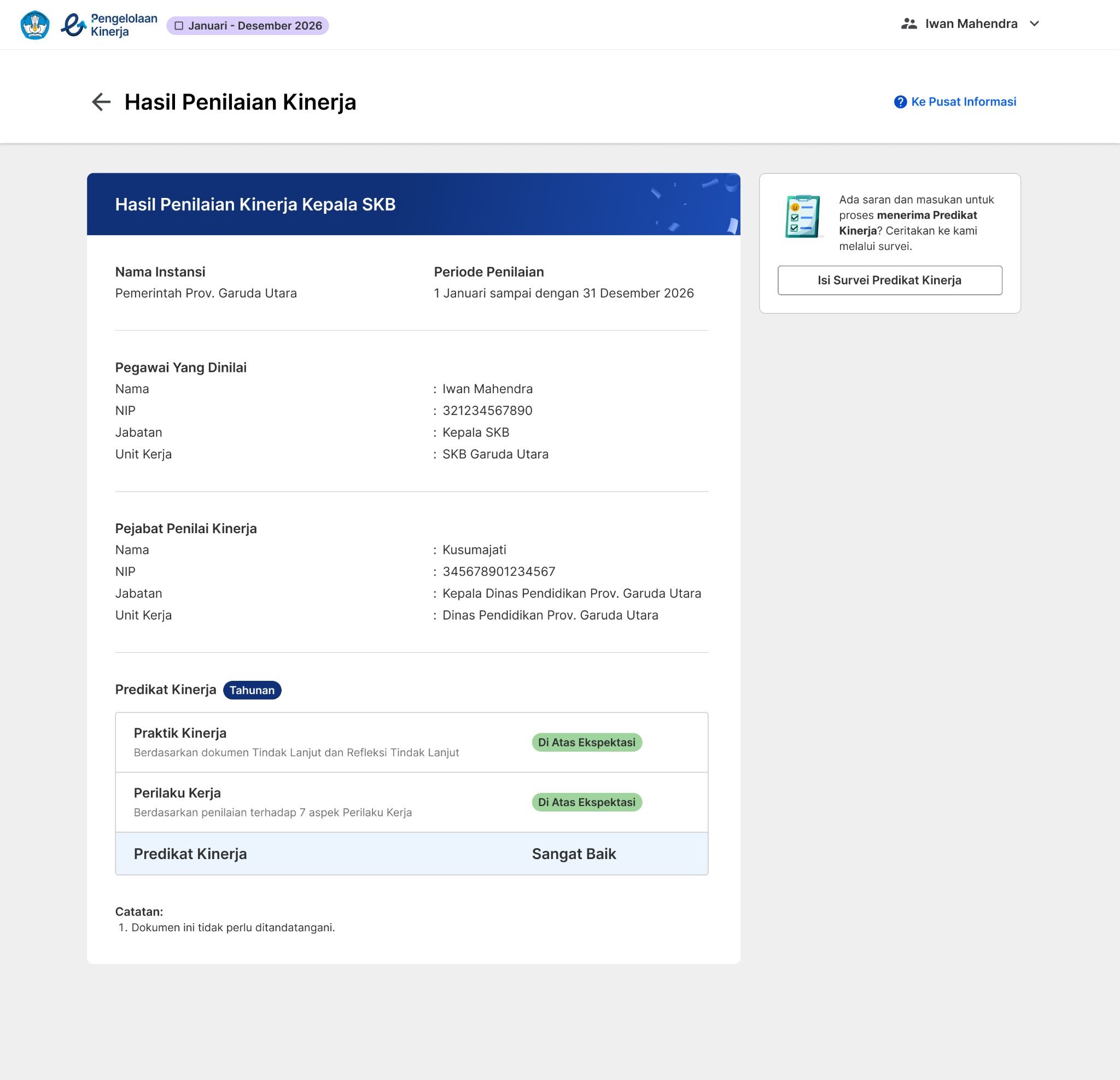Screen dimensions: 1120x1080
Task: Open the Pengelolaan Kinerja logo home
Action: [x=109, y=25]
